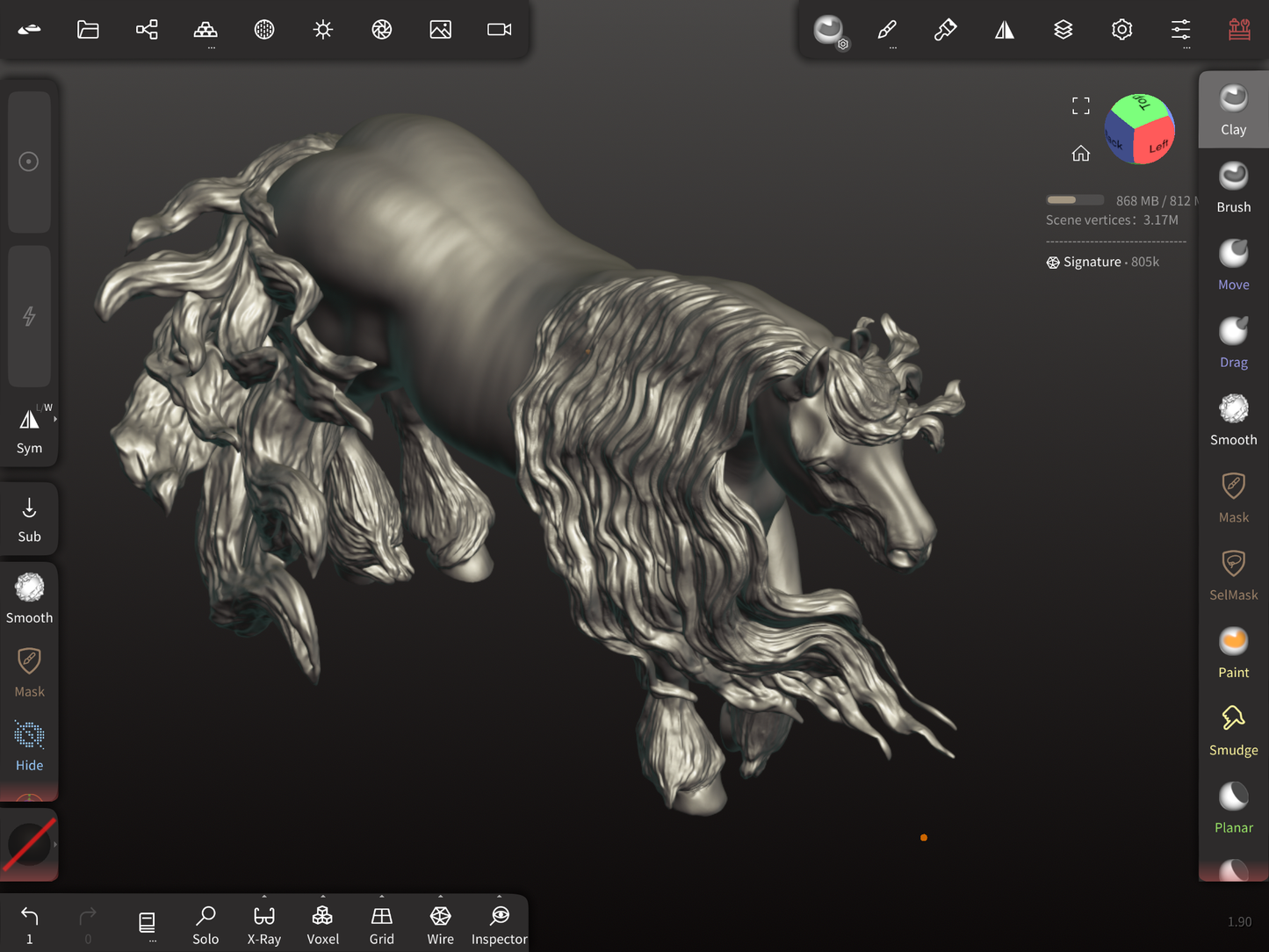Choose the Drag brush
The height and width of the screenshot is (952, 1269).
[1233, 343]
